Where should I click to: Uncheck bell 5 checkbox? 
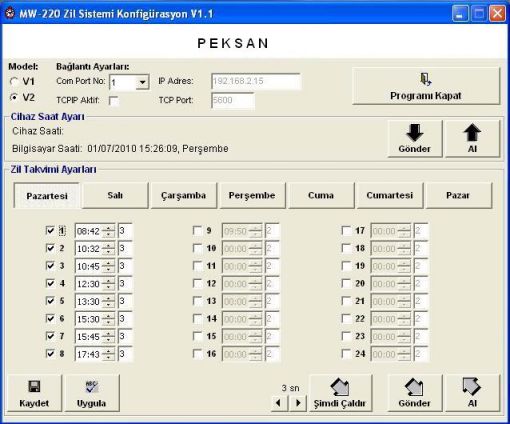click(50, 301)
